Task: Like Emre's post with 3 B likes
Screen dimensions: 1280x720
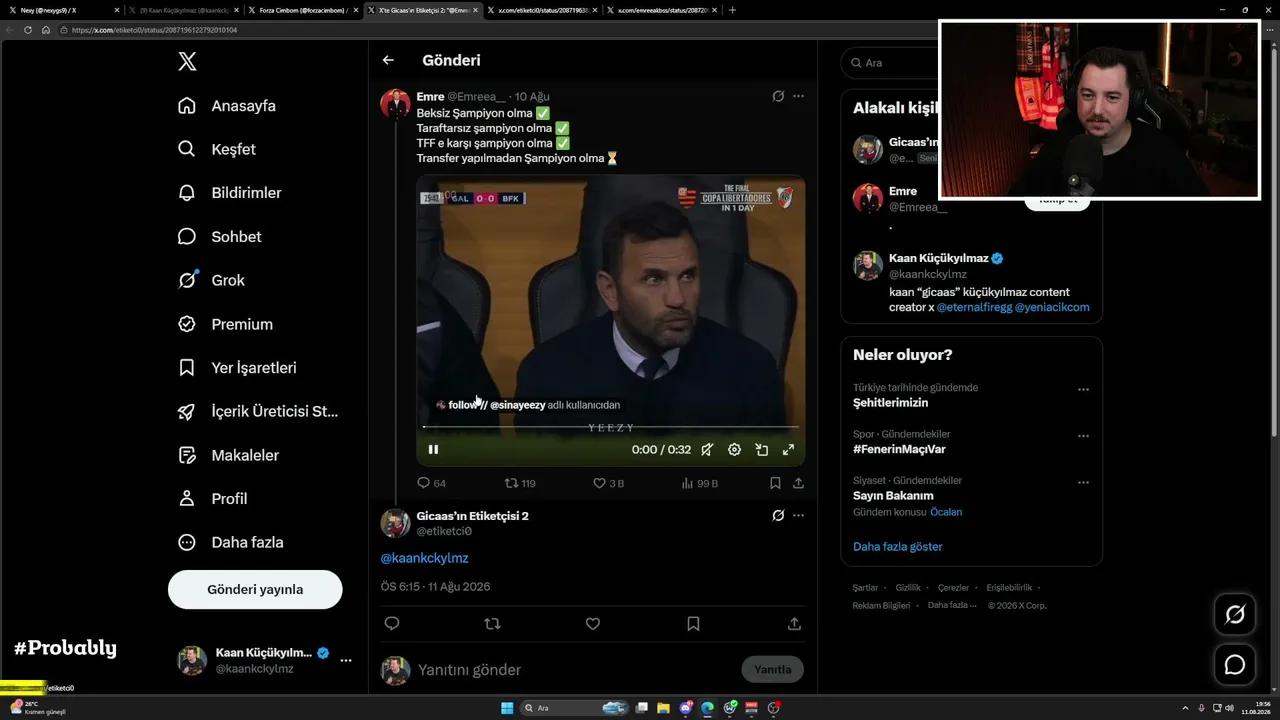Action: tap(608, 483)
